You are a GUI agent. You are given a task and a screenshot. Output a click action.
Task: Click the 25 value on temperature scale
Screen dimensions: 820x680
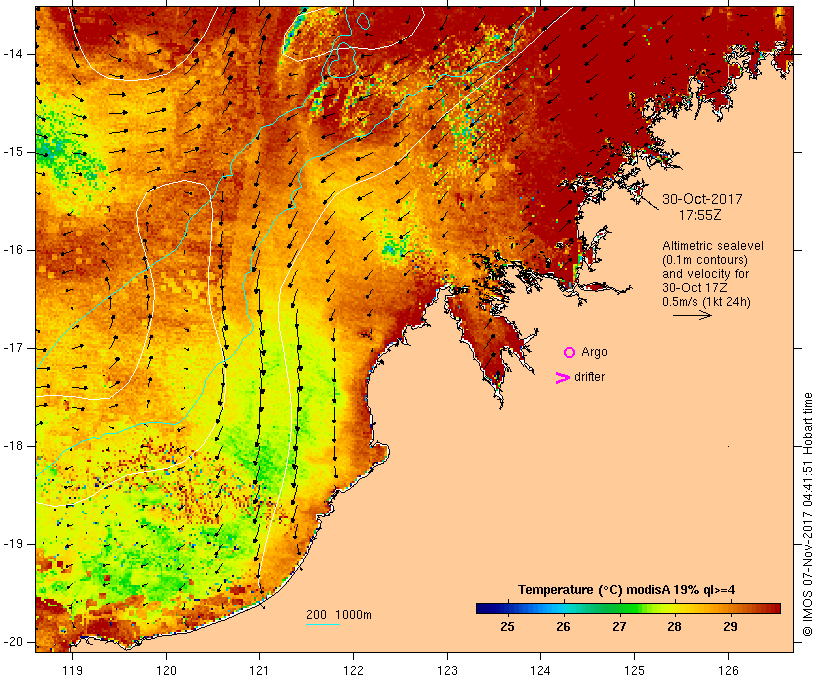pos(507,627)
